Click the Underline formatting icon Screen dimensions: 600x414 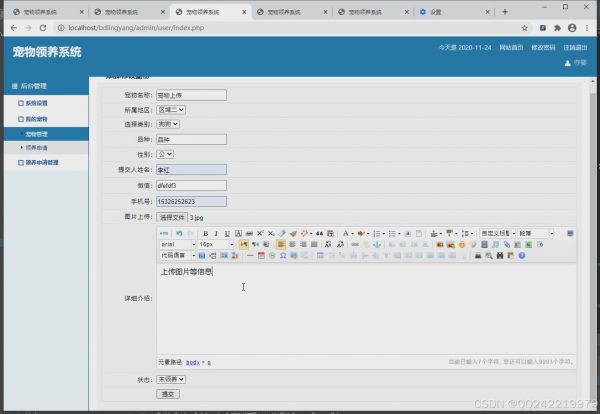[228, 233]
